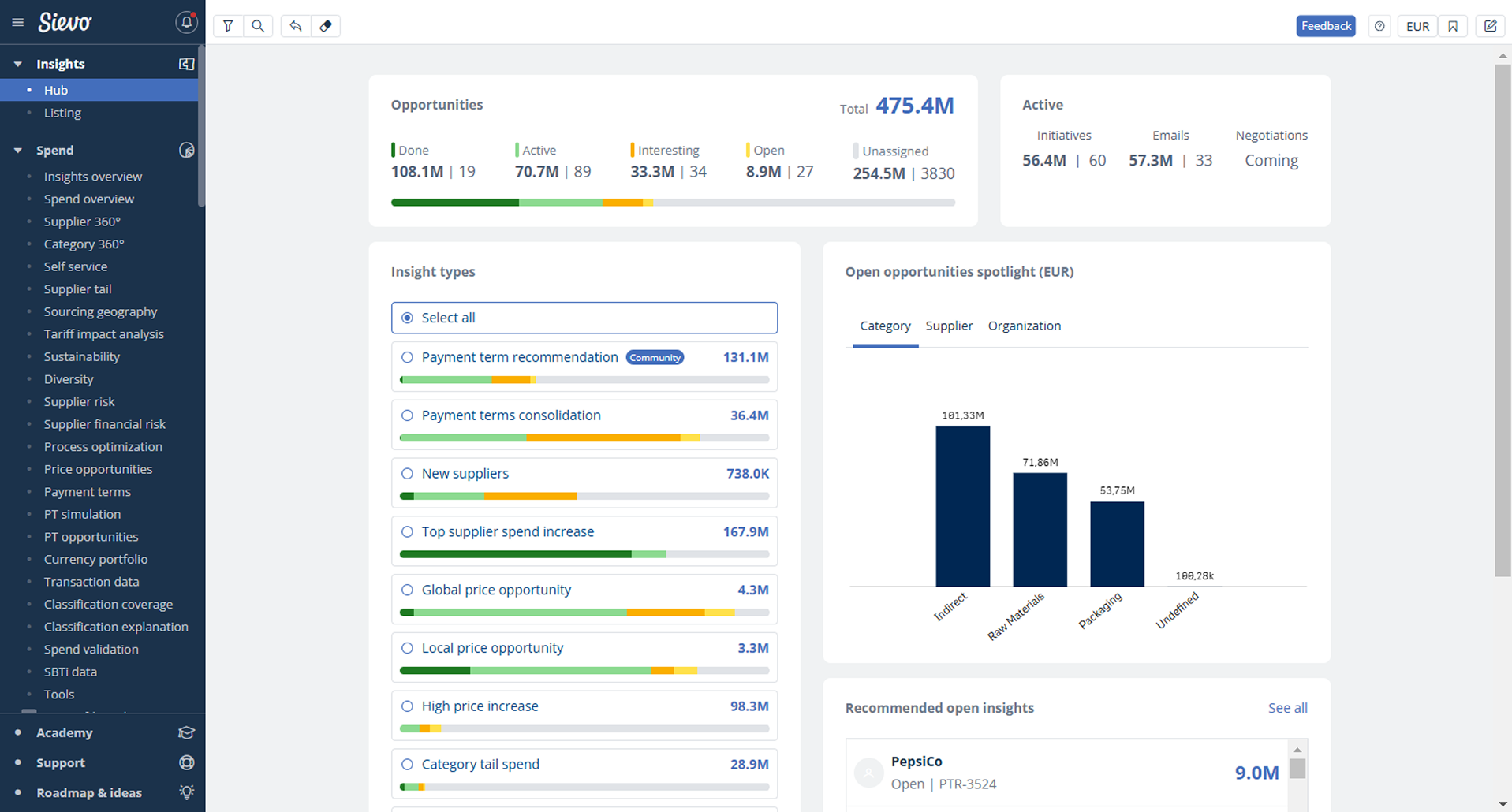Select the Payment term recommendation radio button

pos(408,357)
